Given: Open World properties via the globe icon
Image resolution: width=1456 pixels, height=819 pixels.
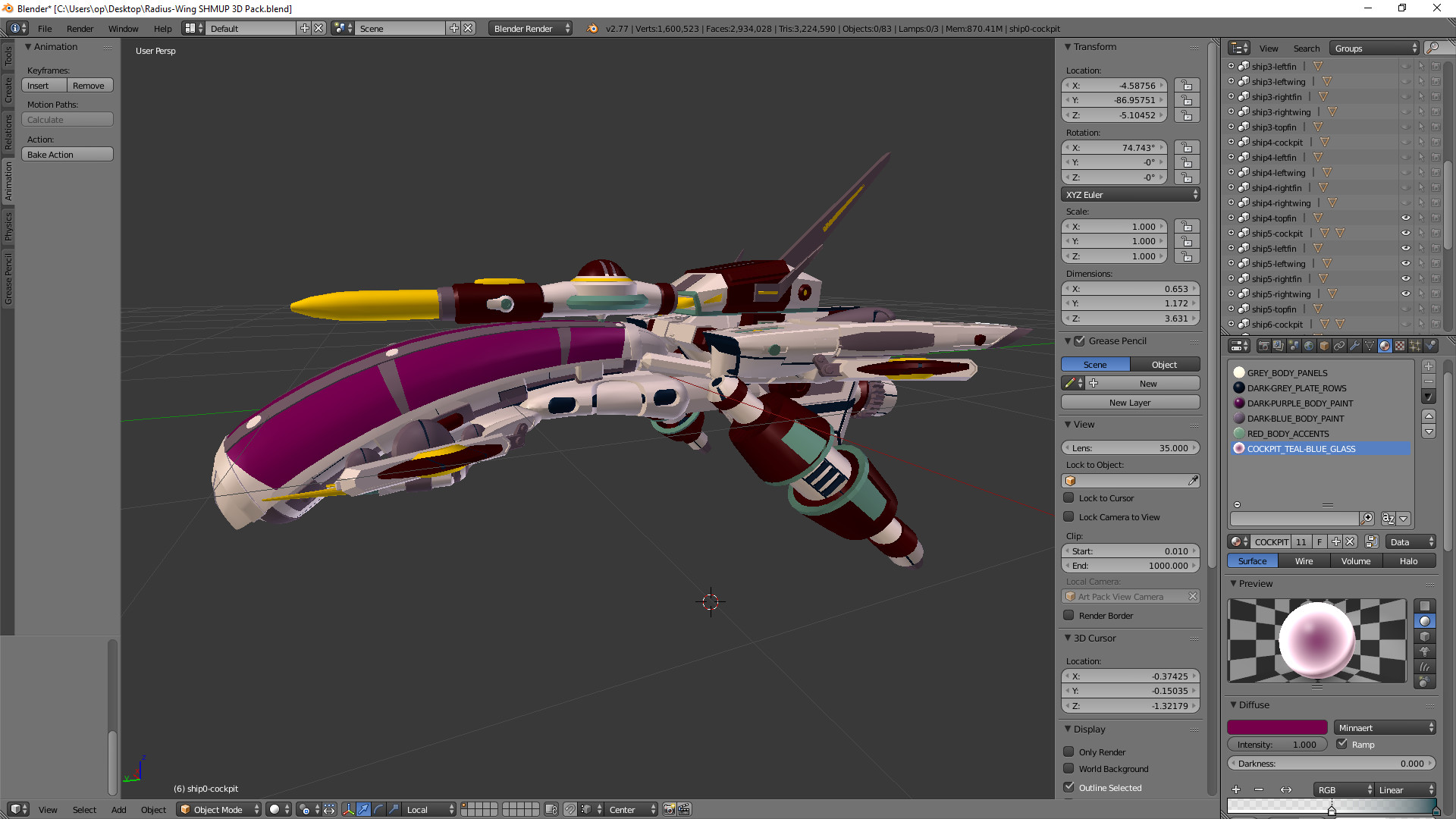Looking at the screenshot, I should (1309, 345).
